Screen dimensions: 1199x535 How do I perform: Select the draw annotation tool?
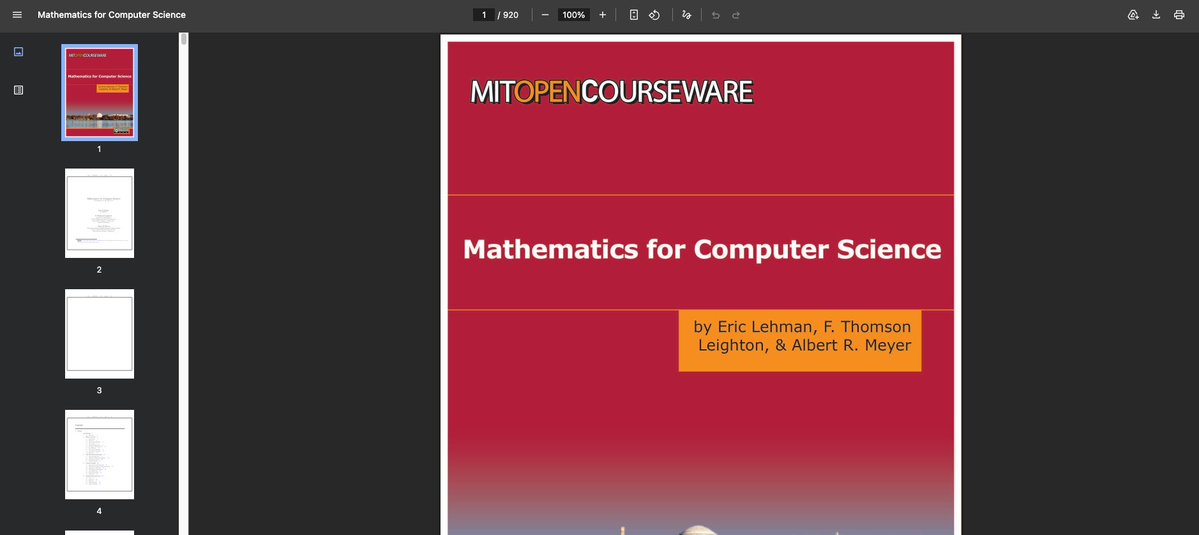(687, 15)
